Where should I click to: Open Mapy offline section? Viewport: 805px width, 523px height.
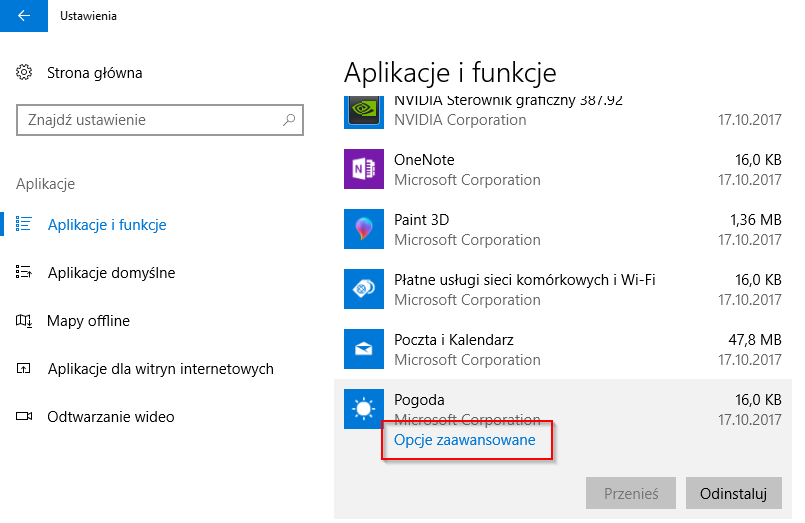88,321
